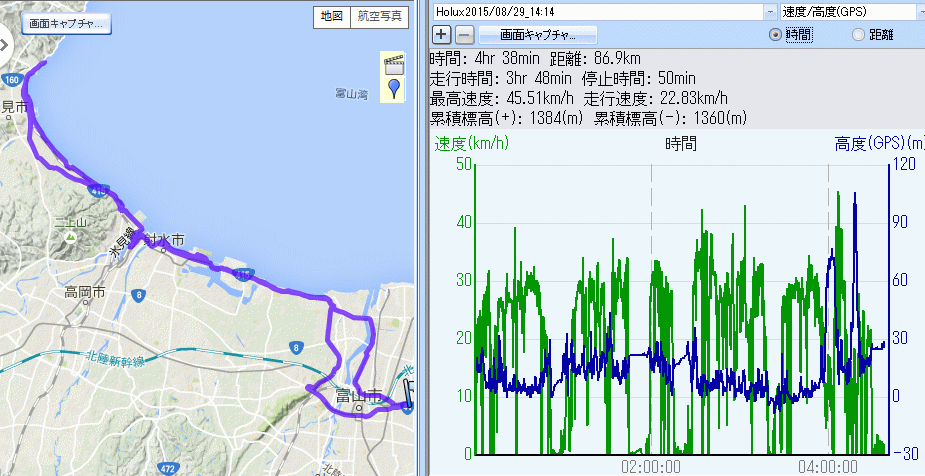Click route 8 marker near 高岡市
The image size is (925, 476).
[137, 294]
